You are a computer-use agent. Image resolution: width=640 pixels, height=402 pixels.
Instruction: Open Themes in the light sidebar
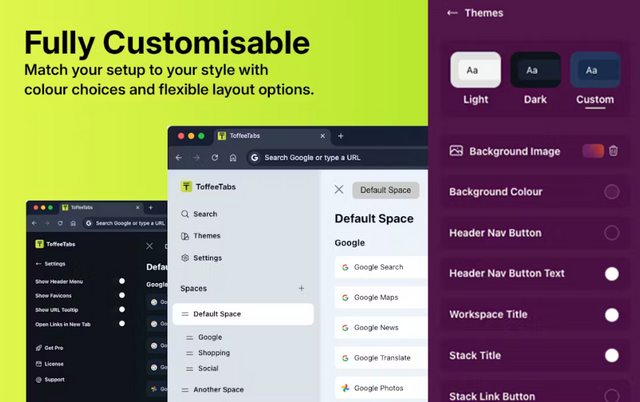click(x=200, y=236)
